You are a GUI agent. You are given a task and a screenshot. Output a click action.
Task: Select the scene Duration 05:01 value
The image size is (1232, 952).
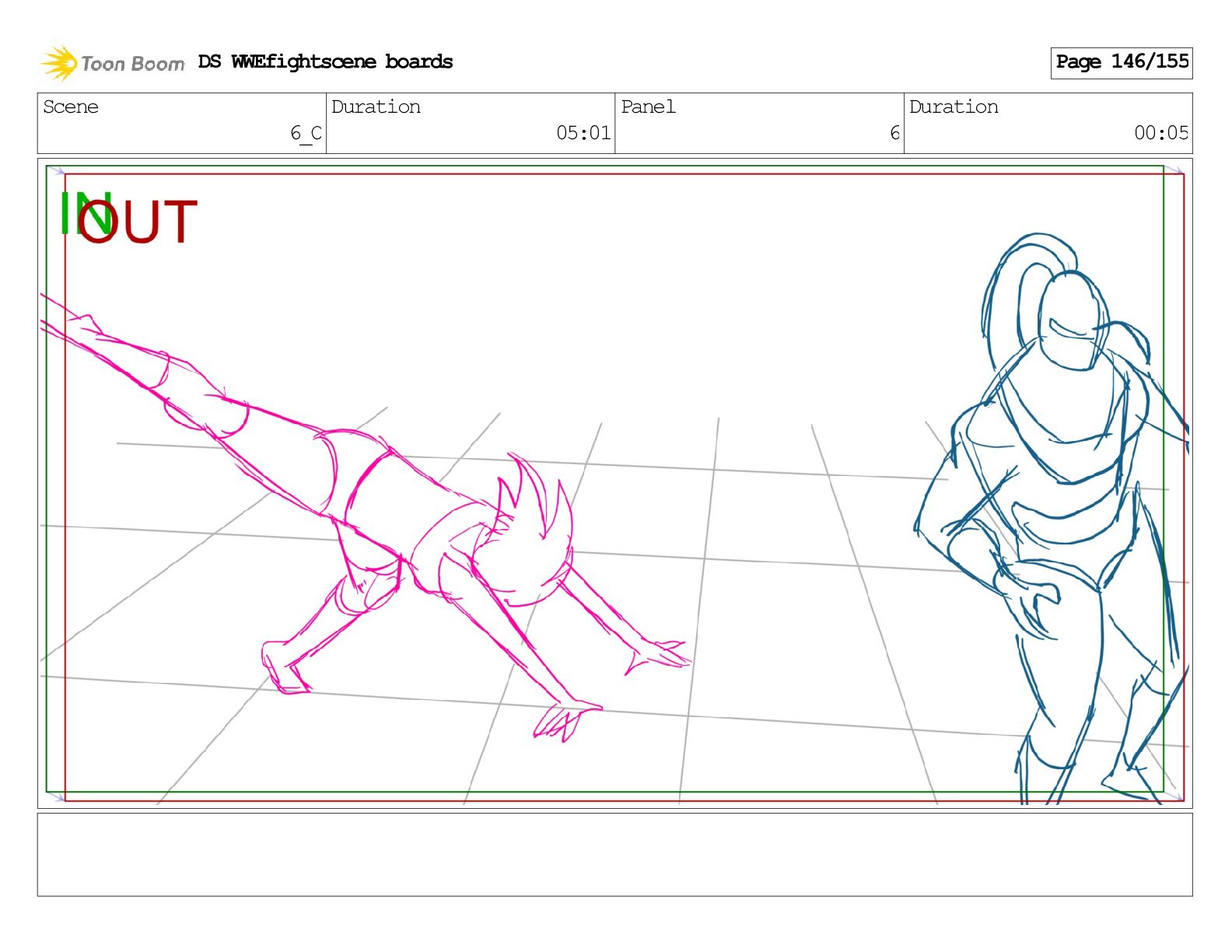583,133
